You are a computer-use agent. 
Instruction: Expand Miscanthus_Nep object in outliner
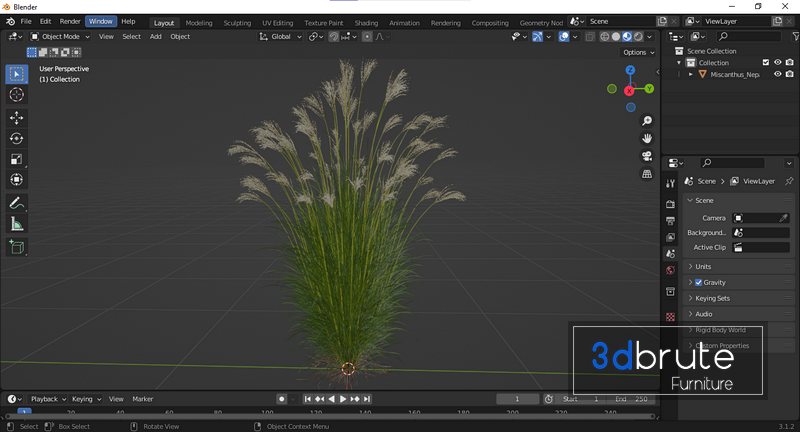point(691,74)
